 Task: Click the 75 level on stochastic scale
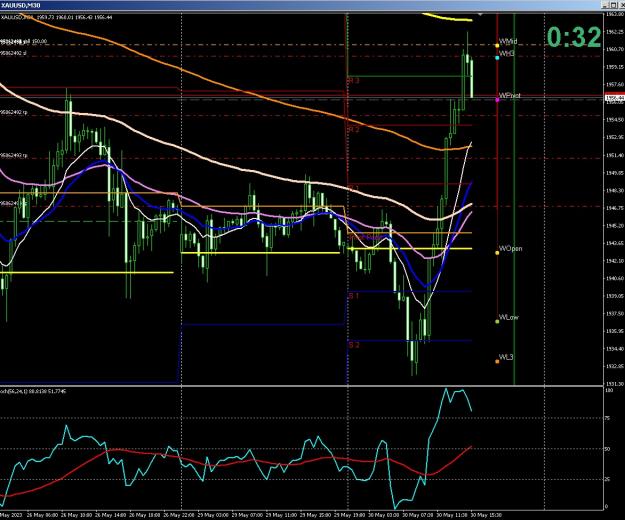click(x=607, y=418)
